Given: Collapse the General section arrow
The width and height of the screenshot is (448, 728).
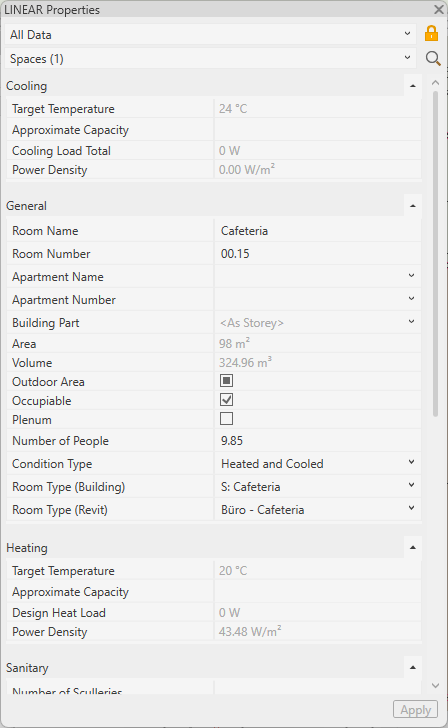Looking at the screenshot, I should 413,206.
